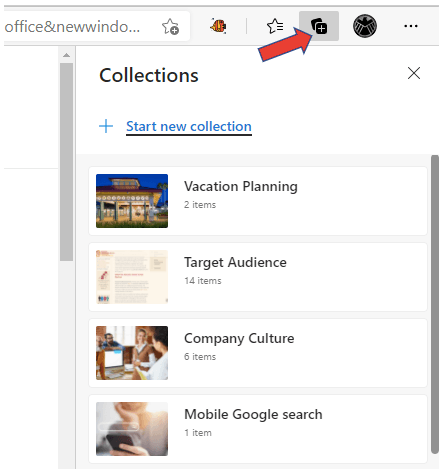Close the Collections pane
Viewport: 443px width, 476px height.
(414, 73)
